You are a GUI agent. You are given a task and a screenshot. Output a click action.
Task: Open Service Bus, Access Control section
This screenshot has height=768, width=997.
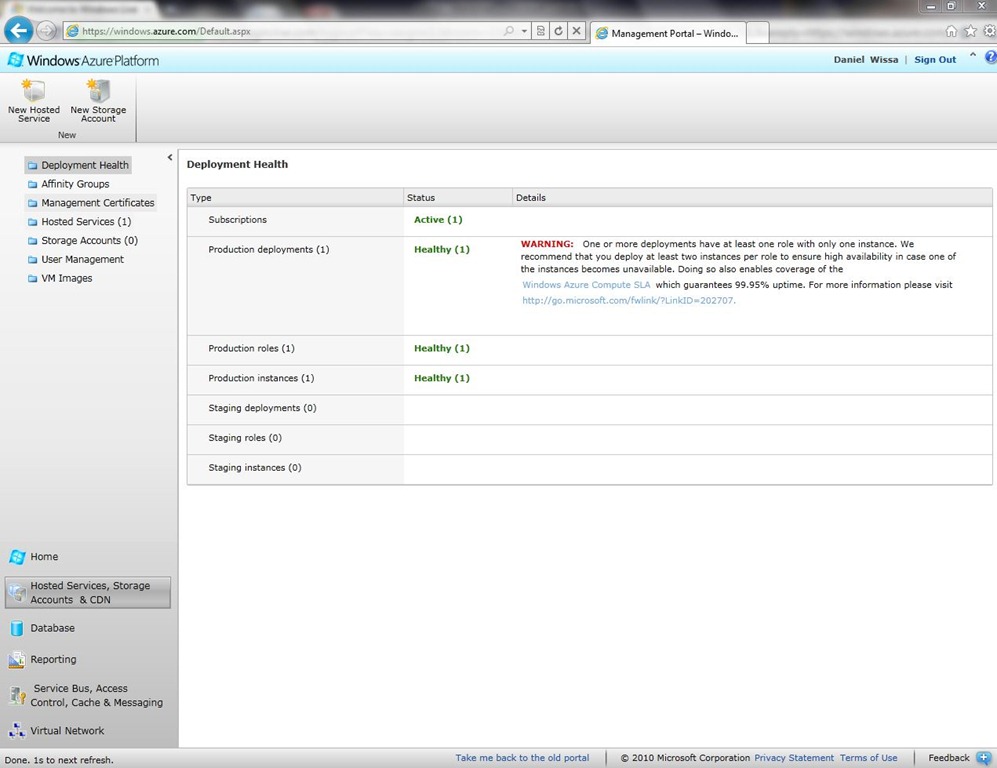[96, 695]
